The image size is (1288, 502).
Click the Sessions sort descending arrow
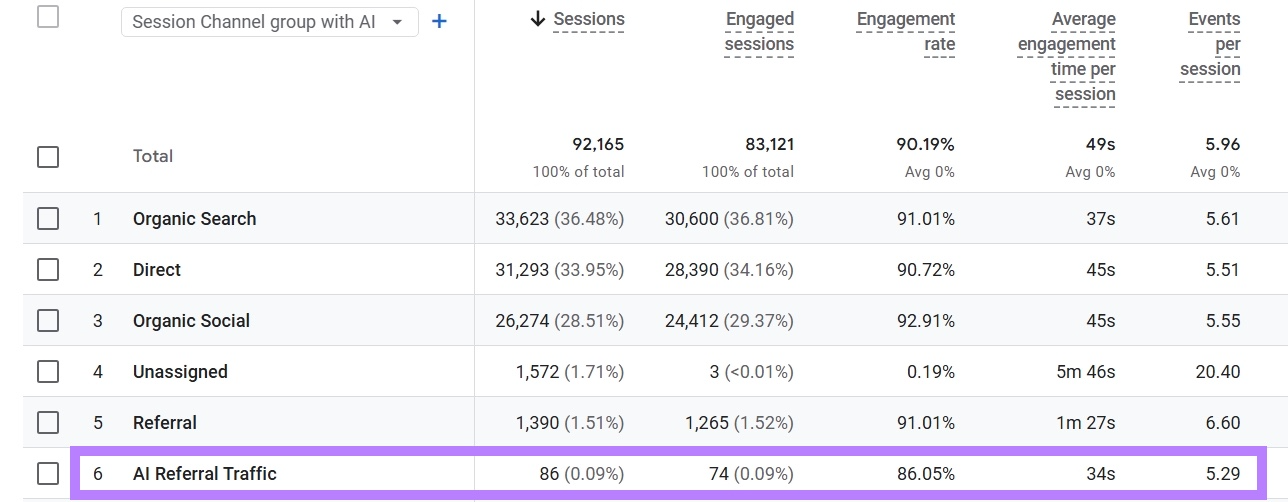pos(538,20)
